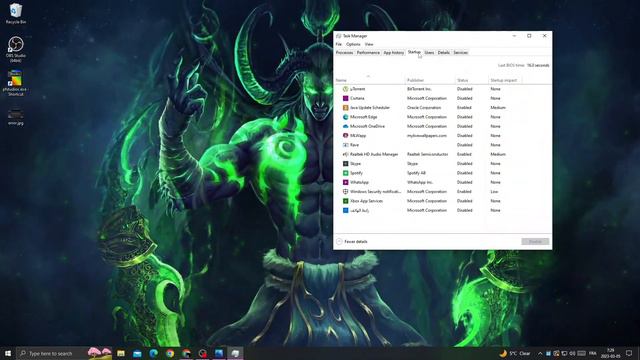
Task: Select the Startup tab
Action: [414, 52]
